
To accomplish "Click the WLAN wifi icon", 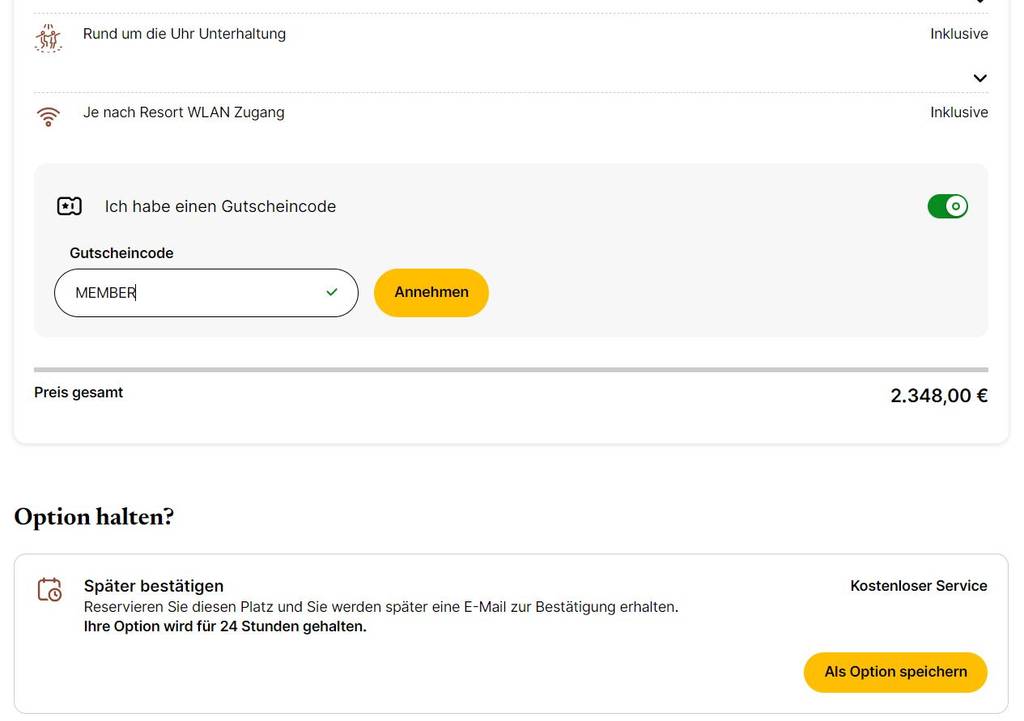I will [48, 116].
